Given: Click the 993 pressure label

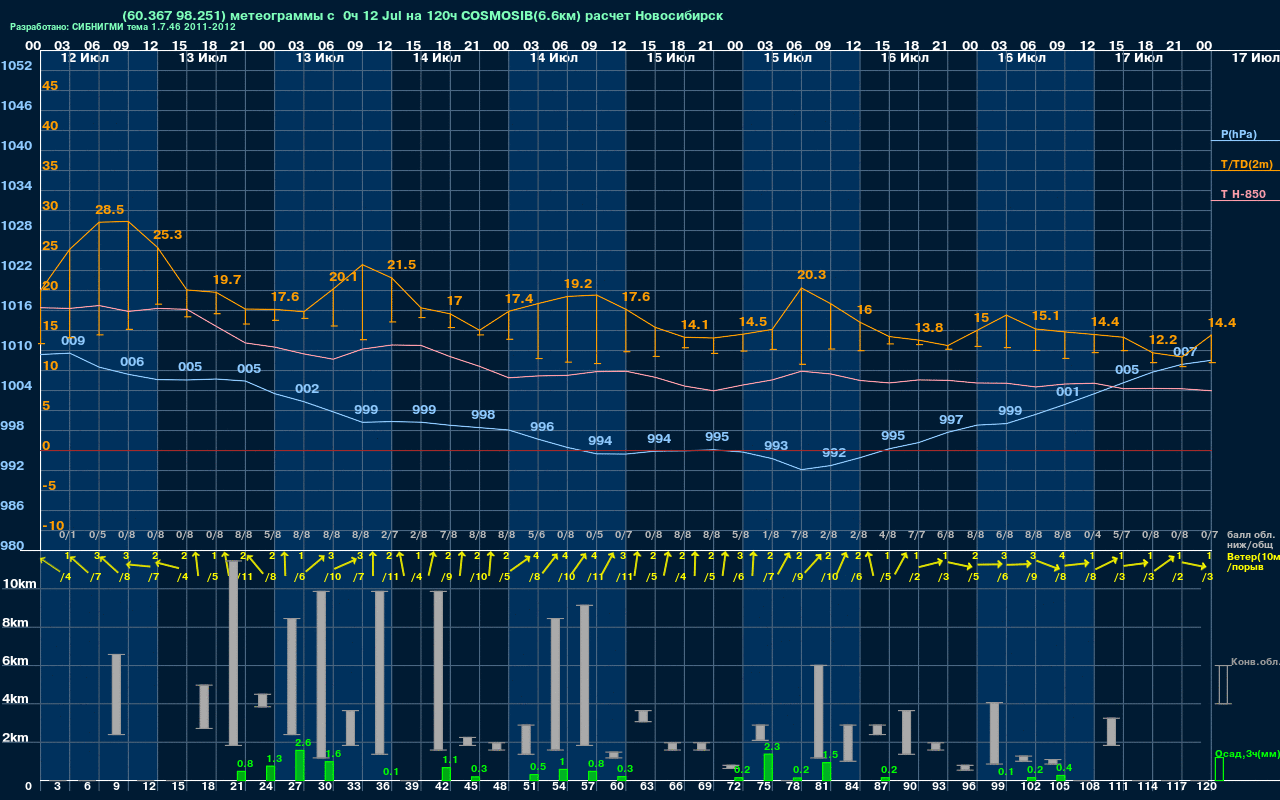Looking at the screenshot, I should coord(776,446).
